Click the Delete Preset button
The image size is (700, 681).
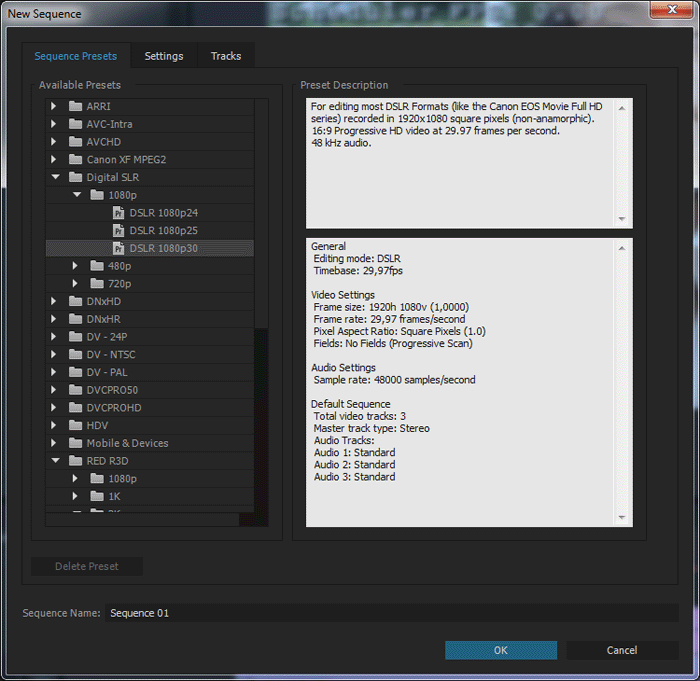(x=87, y=566)
